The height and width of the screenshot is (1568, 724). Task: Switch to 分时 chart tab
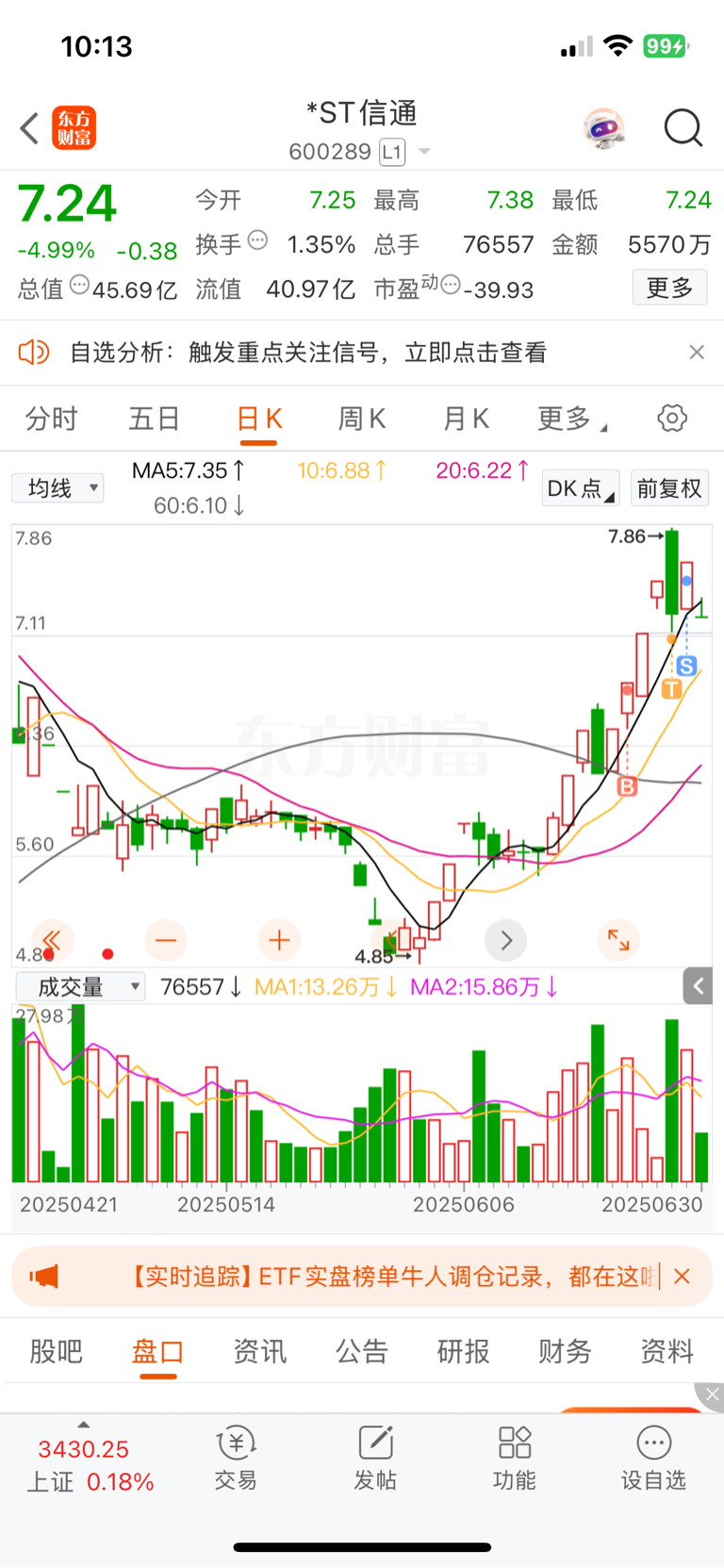[51, 419]
